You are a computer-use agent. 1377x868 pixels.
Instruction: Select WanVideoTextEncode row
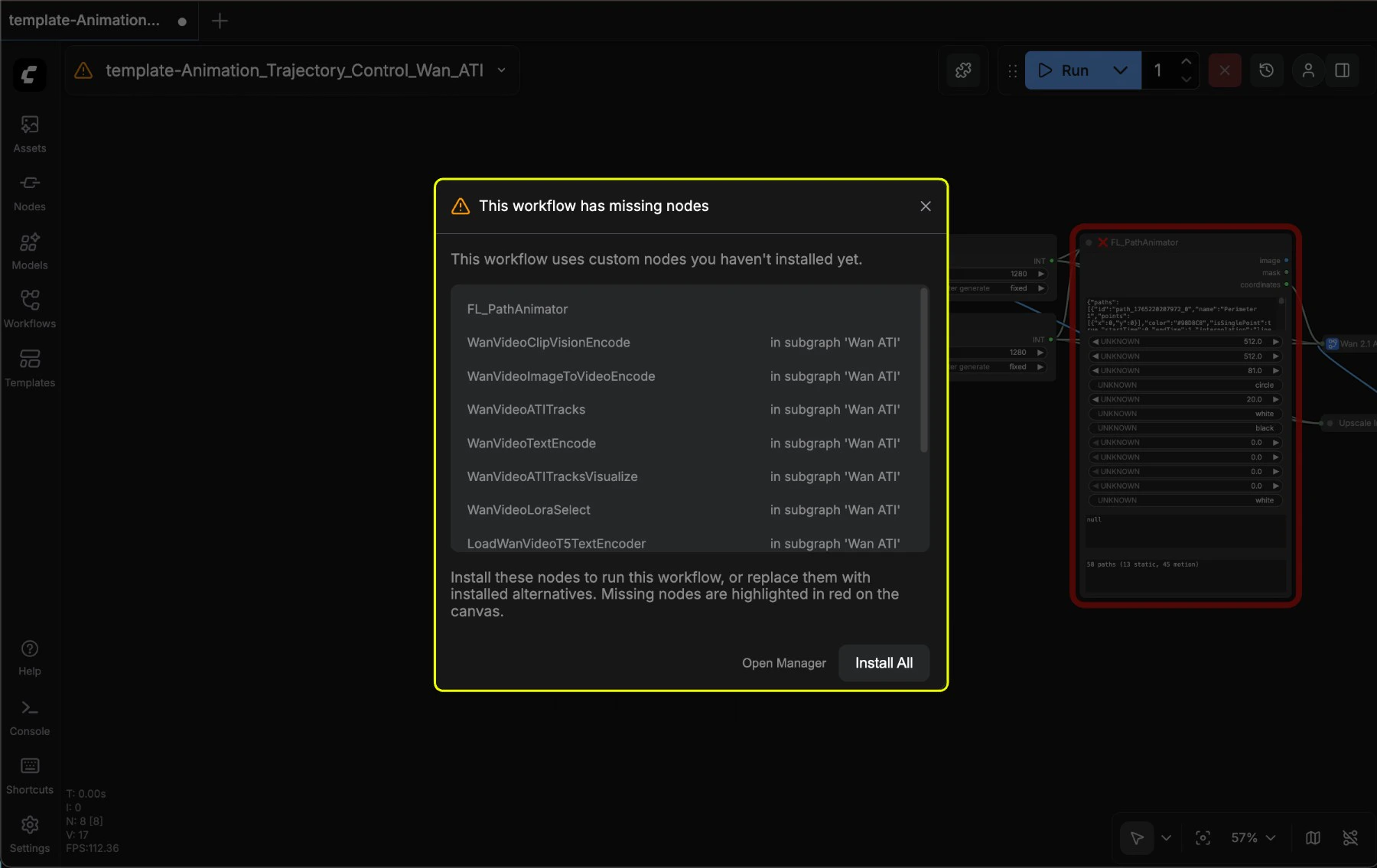(684, 444)
